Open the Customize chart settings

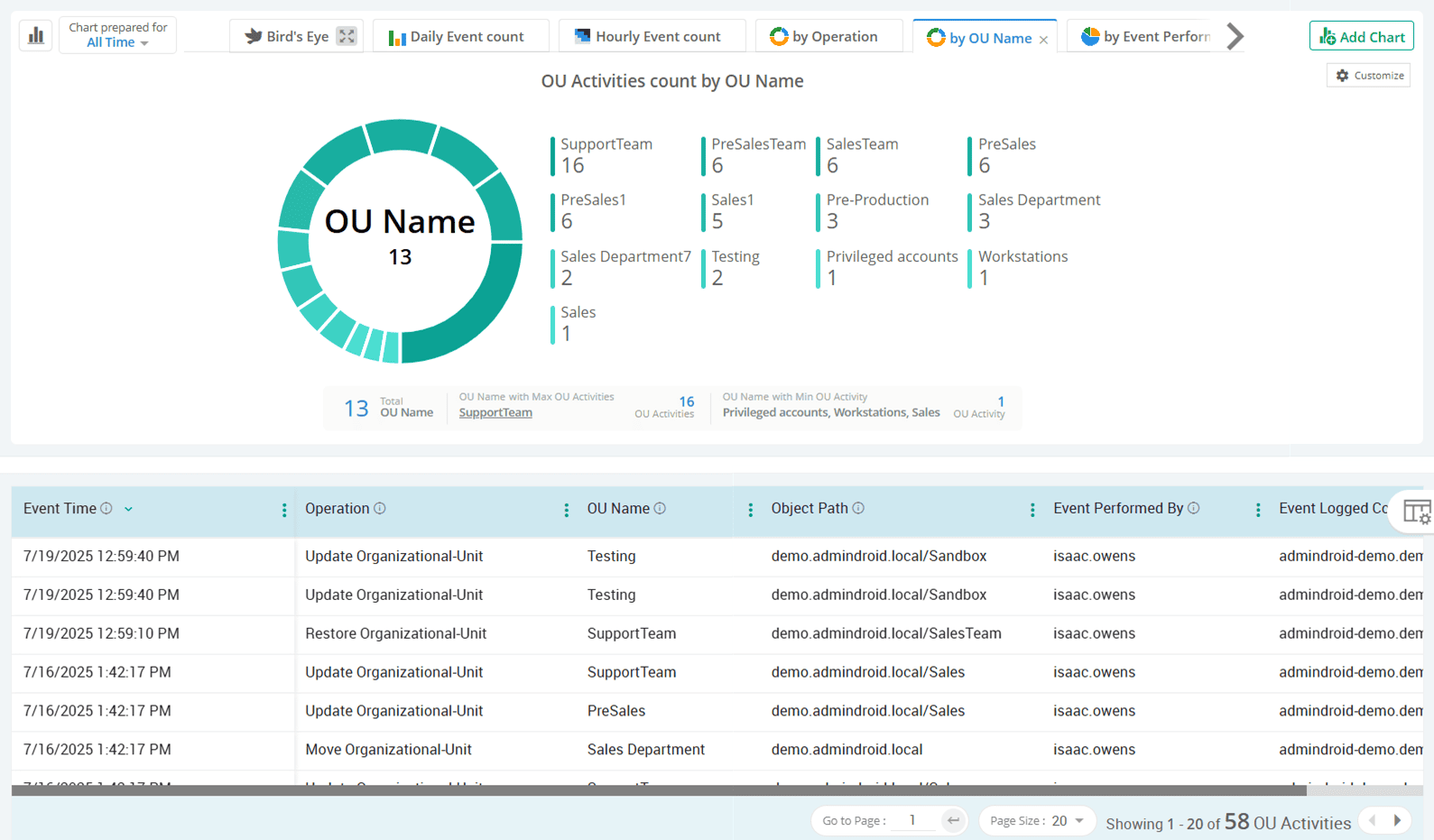pyautogui.click(x=1369, y=76)
